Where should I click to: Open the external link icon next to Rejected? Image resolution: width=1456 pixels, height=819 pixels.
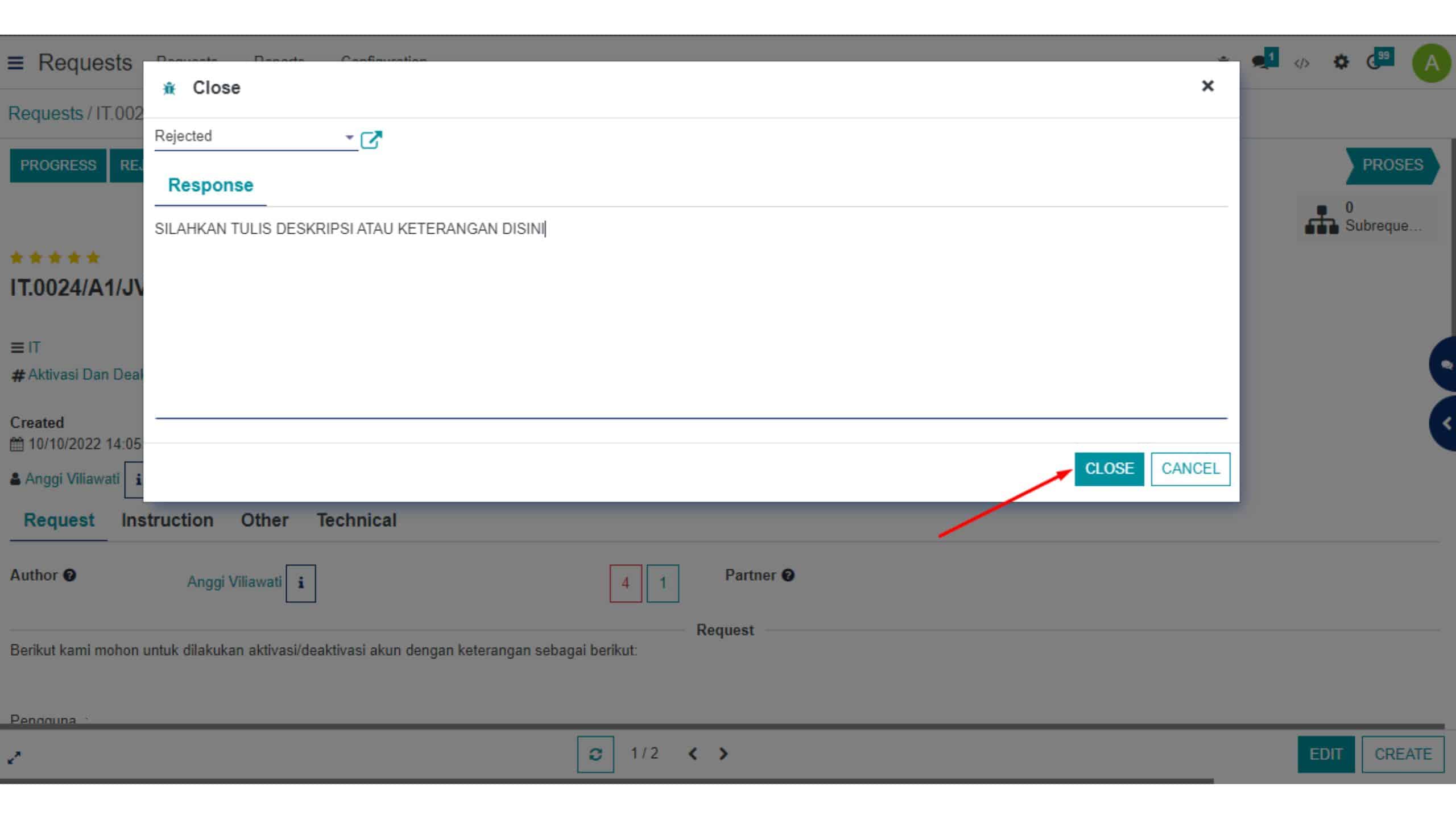[371, 139]
